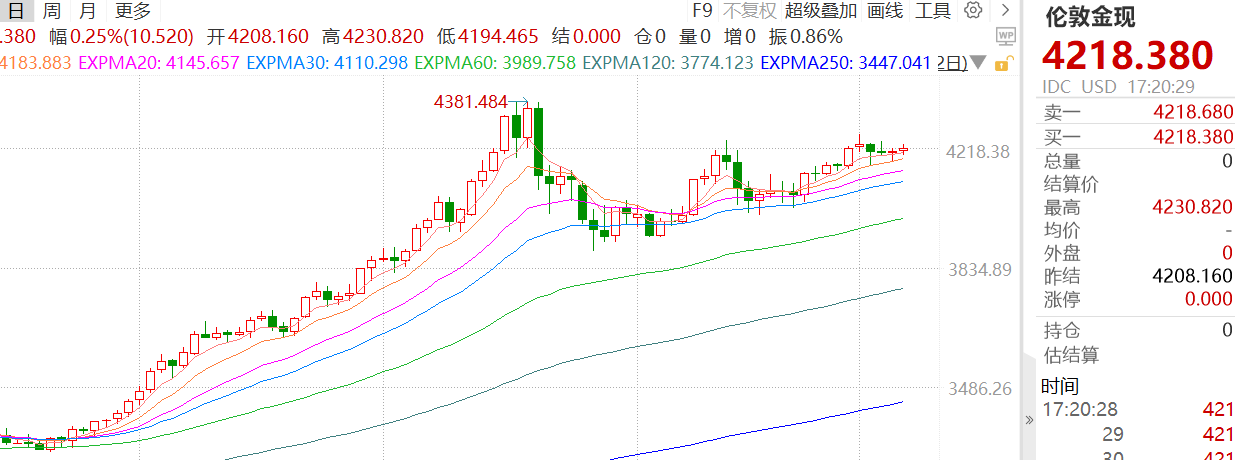Click the 幅 0.25%(10.520) change value

[x=121, y=37]
